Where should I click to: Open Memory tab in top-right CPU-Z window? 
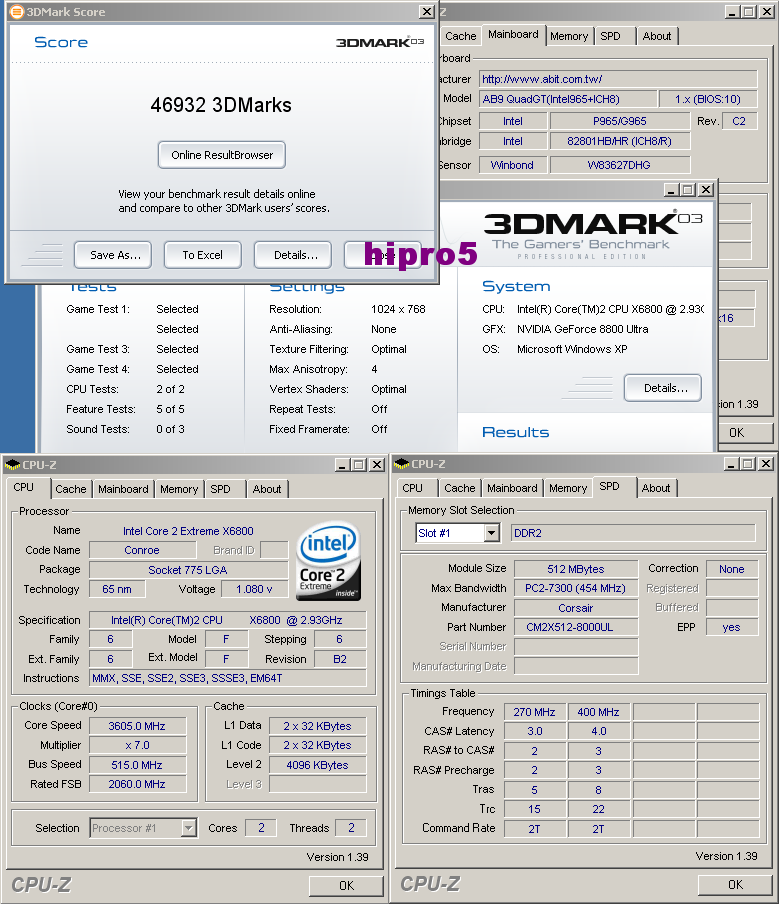coord(569,36)
